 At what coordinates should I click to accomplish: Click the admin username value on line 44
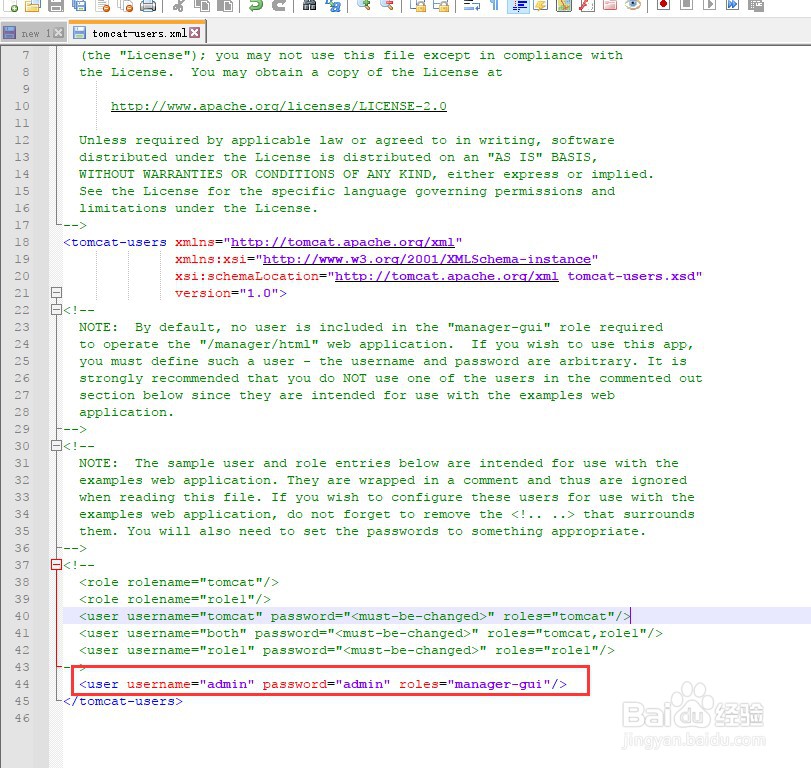point(227,684)
